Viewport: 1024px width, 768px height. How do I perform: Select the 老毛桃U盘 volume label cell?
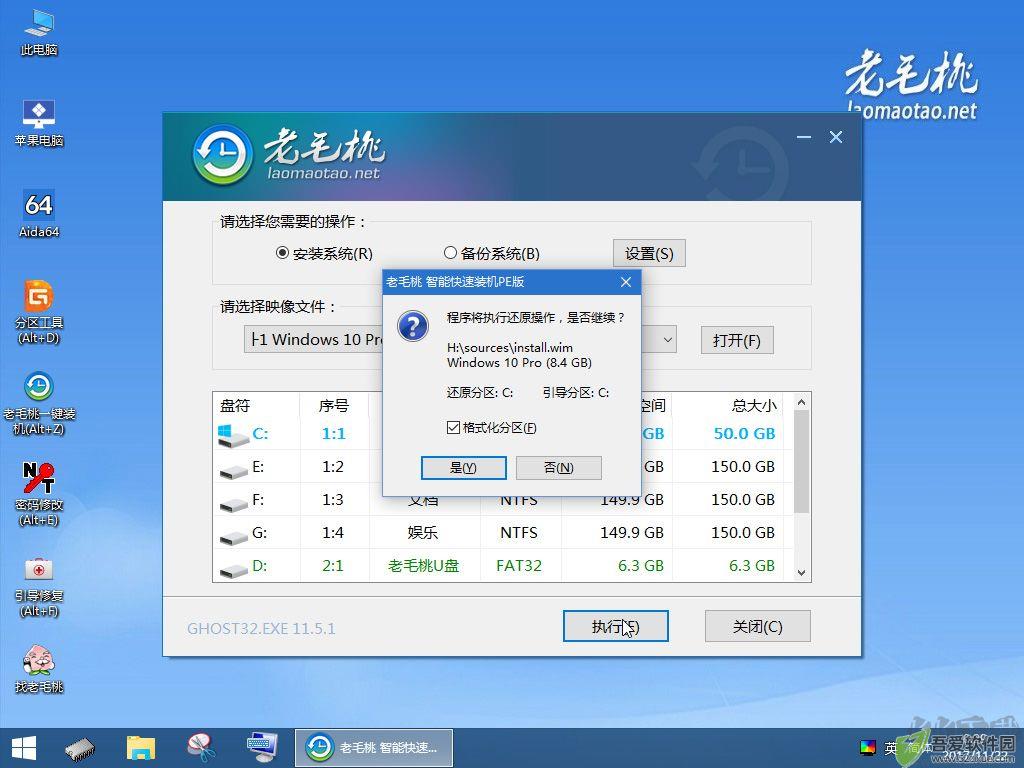point(424,566)
